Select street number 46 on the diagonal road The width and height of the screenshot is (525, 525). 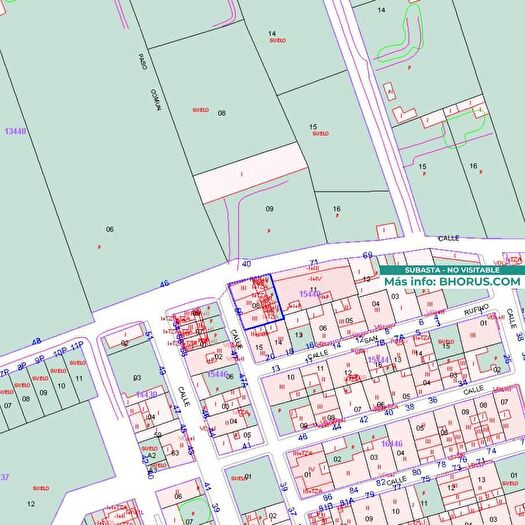(x=164, y=284)
